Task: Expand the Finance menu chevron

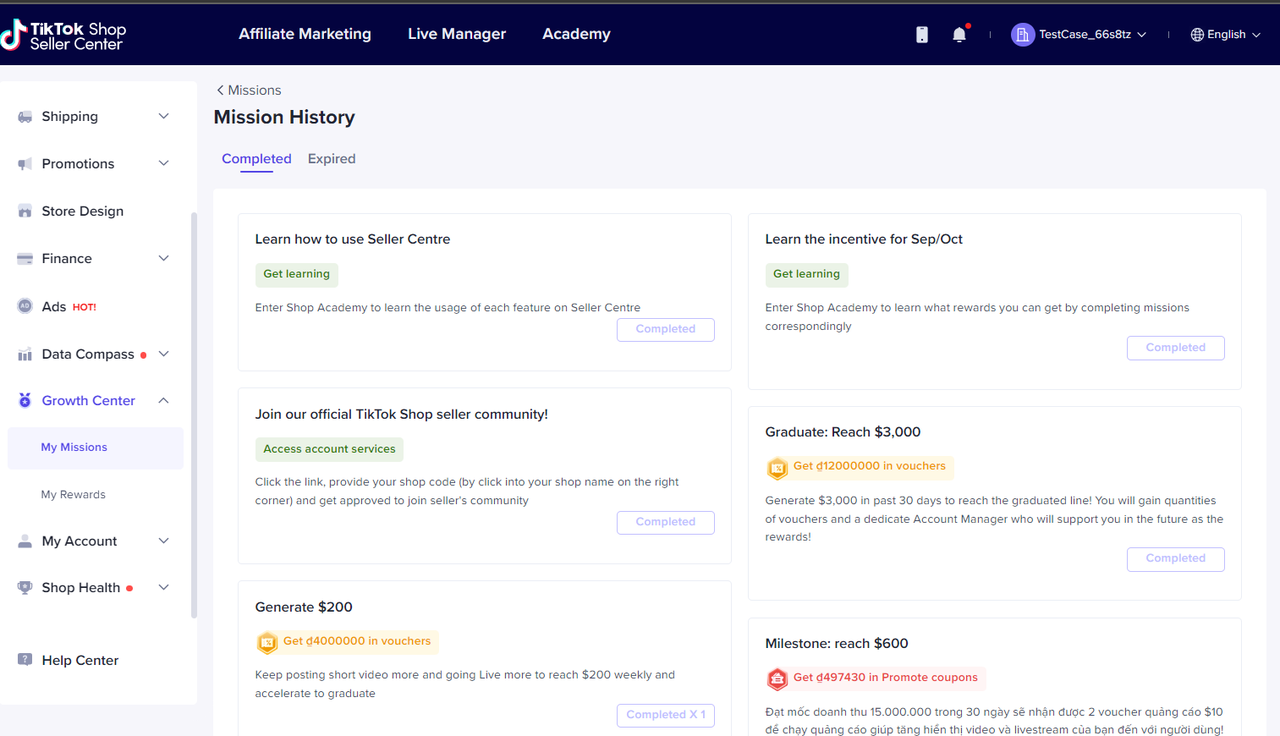Action: coord(164,258)
